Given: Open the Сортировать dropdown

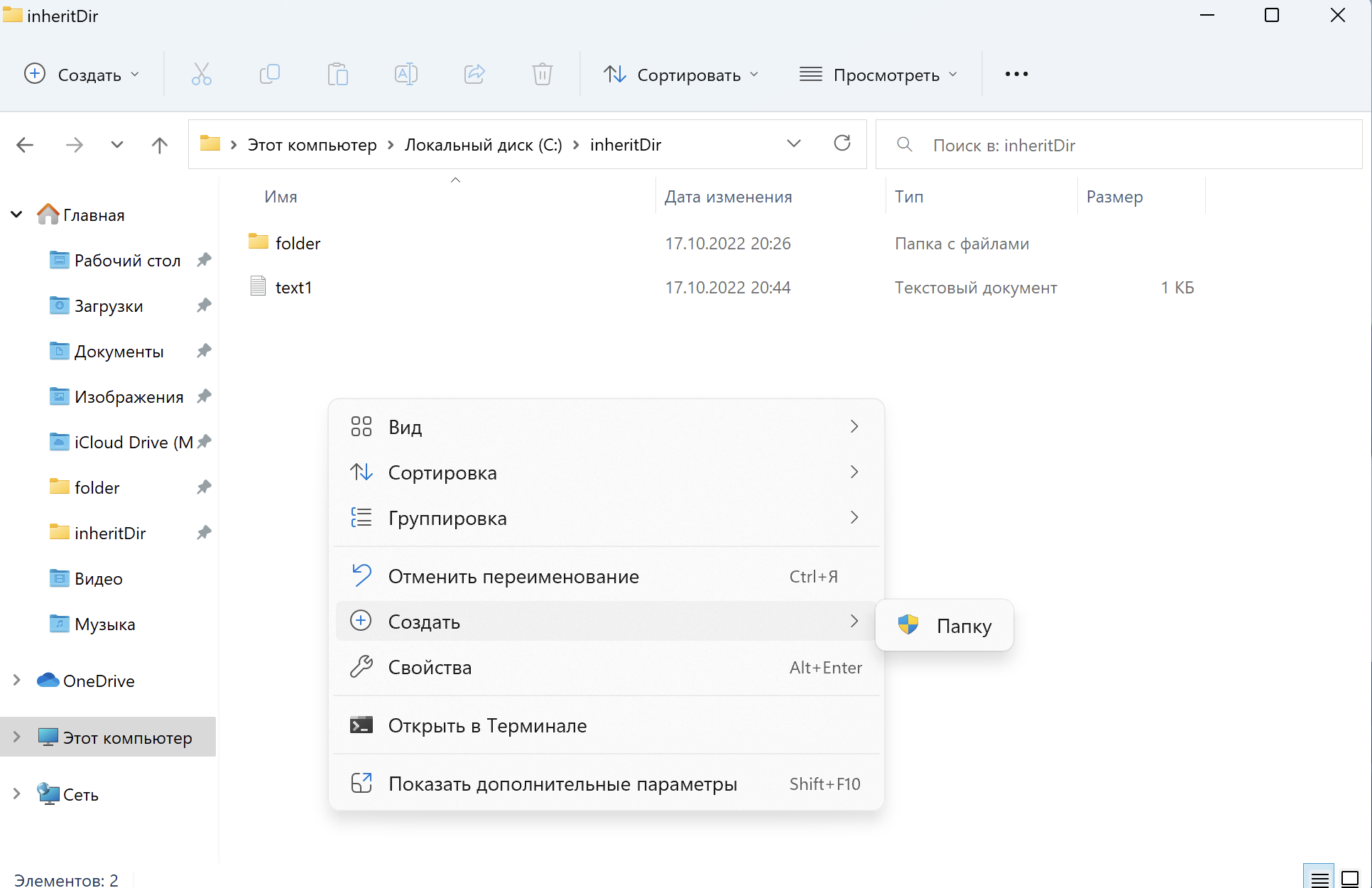Looking at the screenshot, I should tap(682, 75).
